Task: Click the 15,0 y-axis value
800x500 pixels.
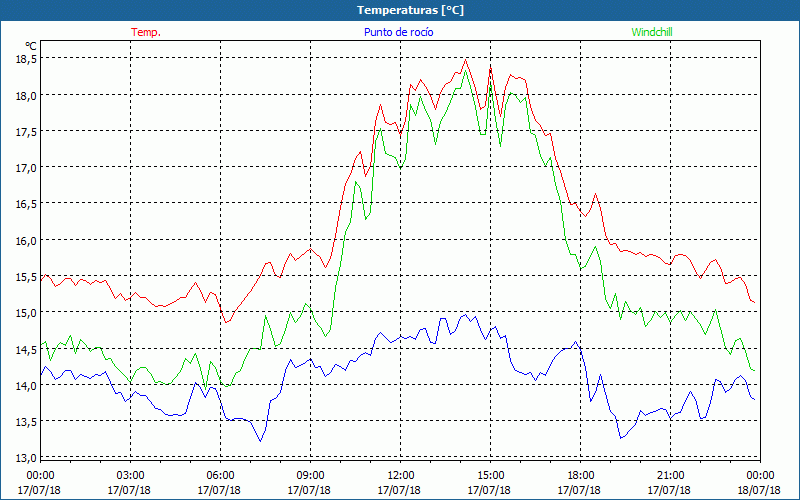Action: [26, 313]
